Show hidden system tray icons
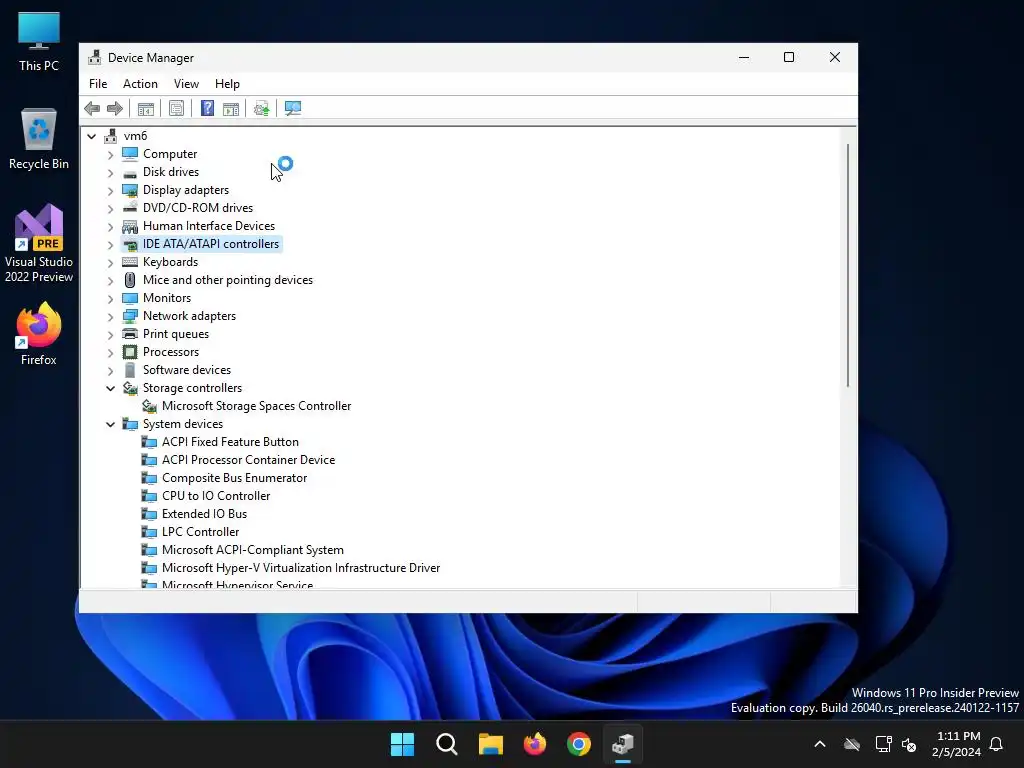 820,744
